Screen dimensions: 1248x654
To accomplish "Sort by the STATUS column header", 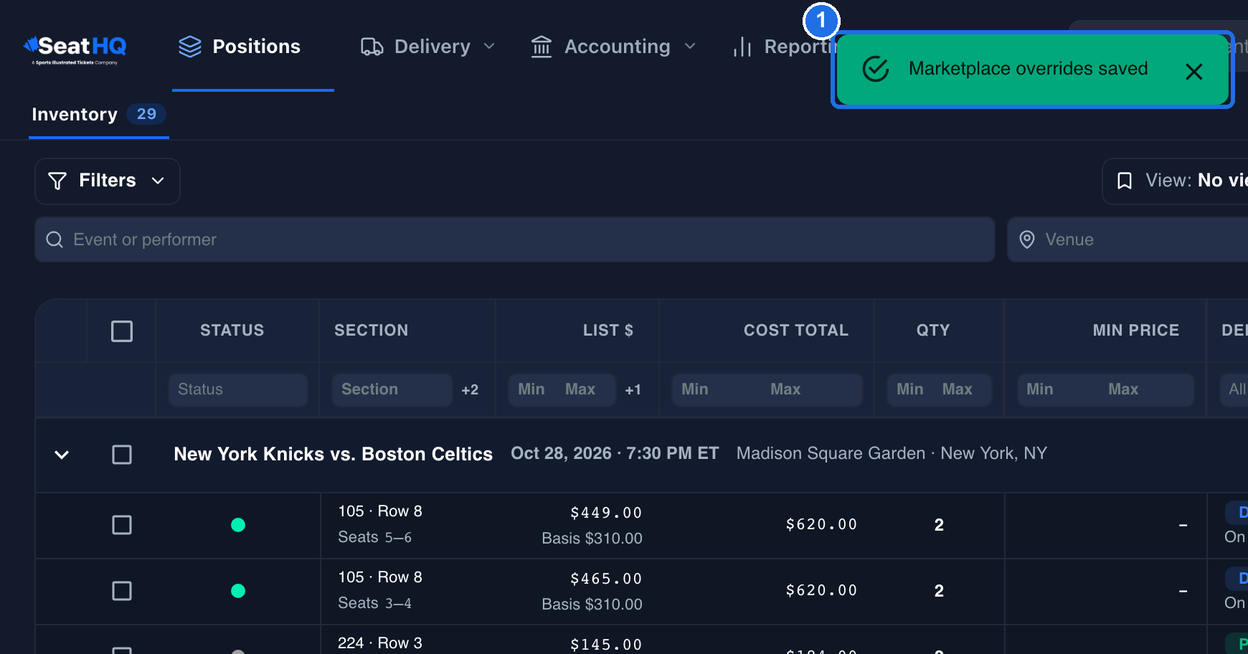I will (232, 330).
